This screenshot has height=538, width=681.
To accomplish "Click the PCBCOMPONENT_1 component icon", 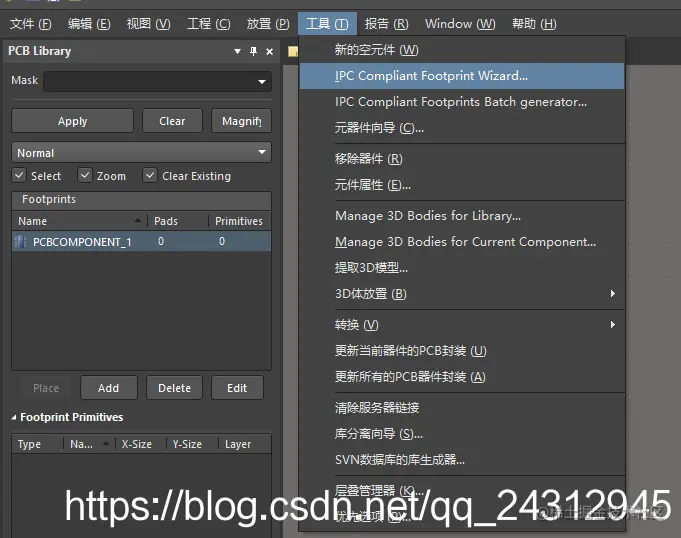I will tap(20, 241).
